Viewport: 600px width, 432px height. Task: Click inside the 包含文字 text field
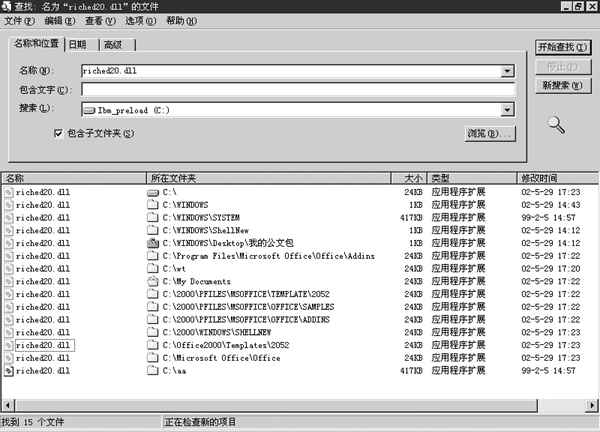pos(298,90)
